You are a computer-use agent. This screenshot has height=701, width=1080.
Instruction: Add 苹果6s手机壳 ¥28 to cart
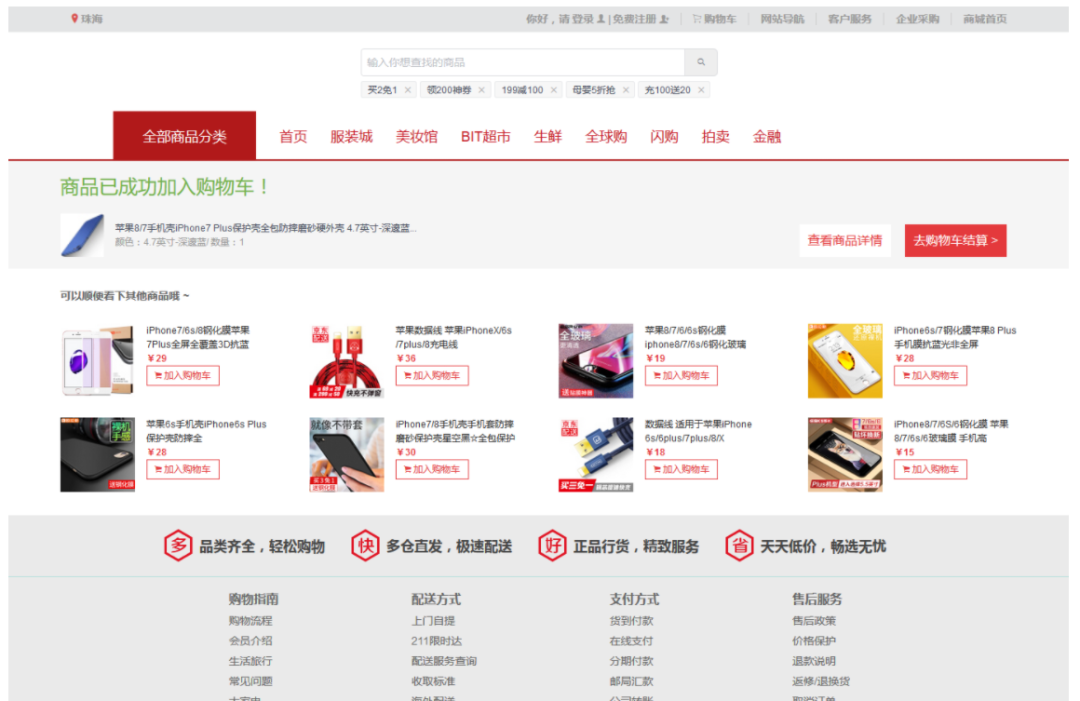183,470
